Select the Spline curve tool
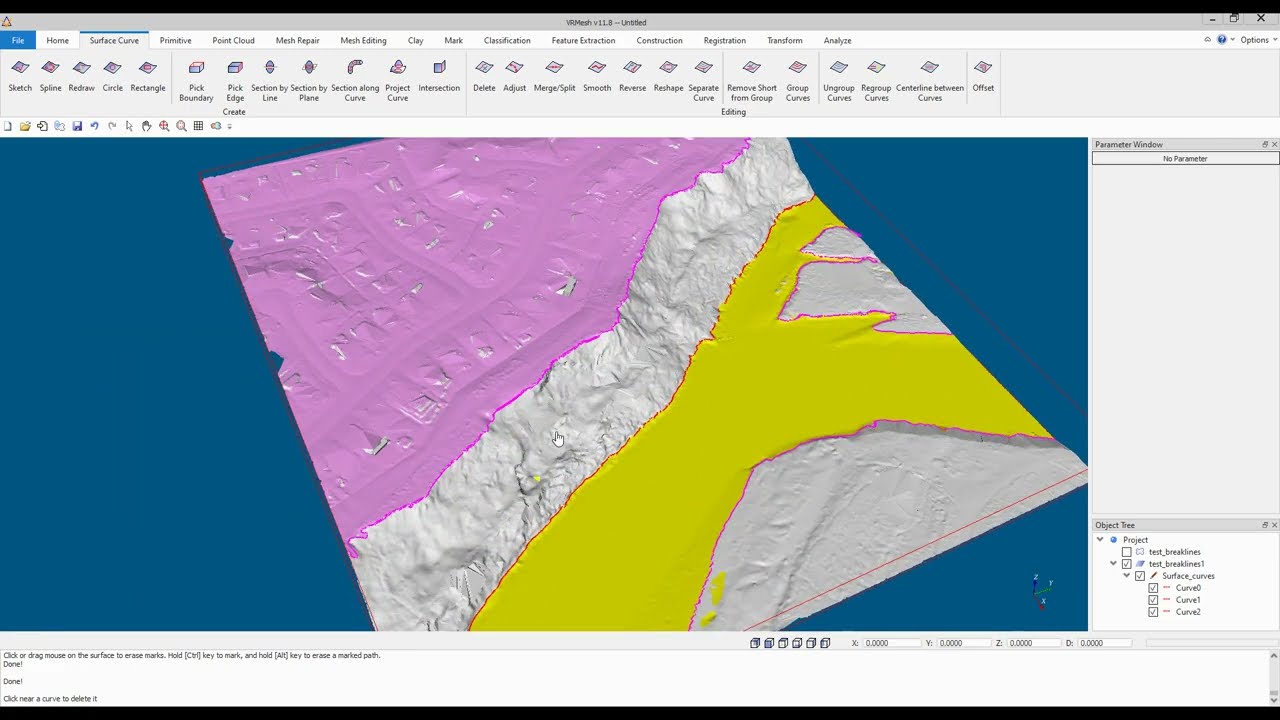The image size is (1280, 720). (51, 76)
